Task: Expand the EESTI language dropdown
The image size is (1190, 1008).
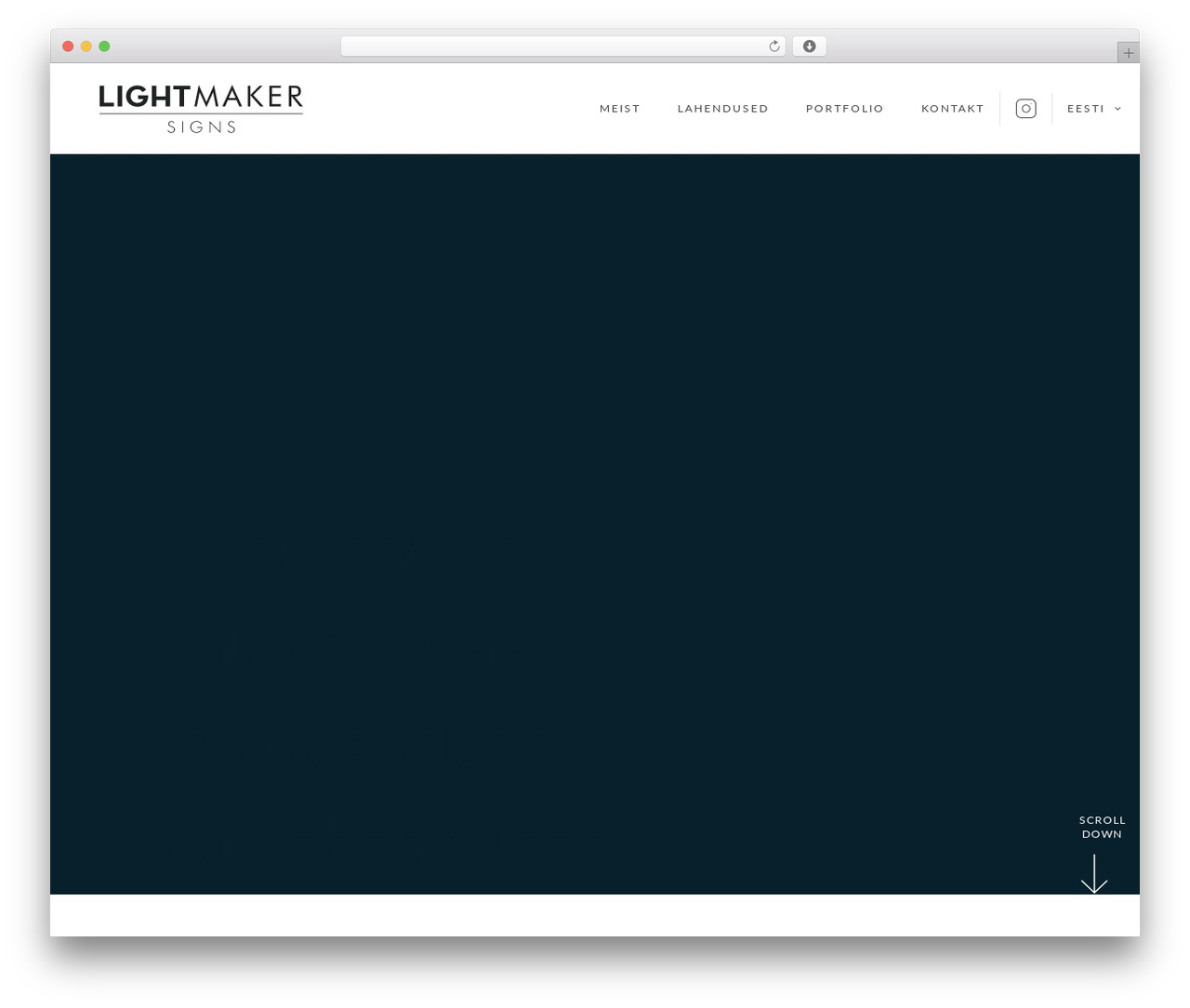Action: (1094, 109)
